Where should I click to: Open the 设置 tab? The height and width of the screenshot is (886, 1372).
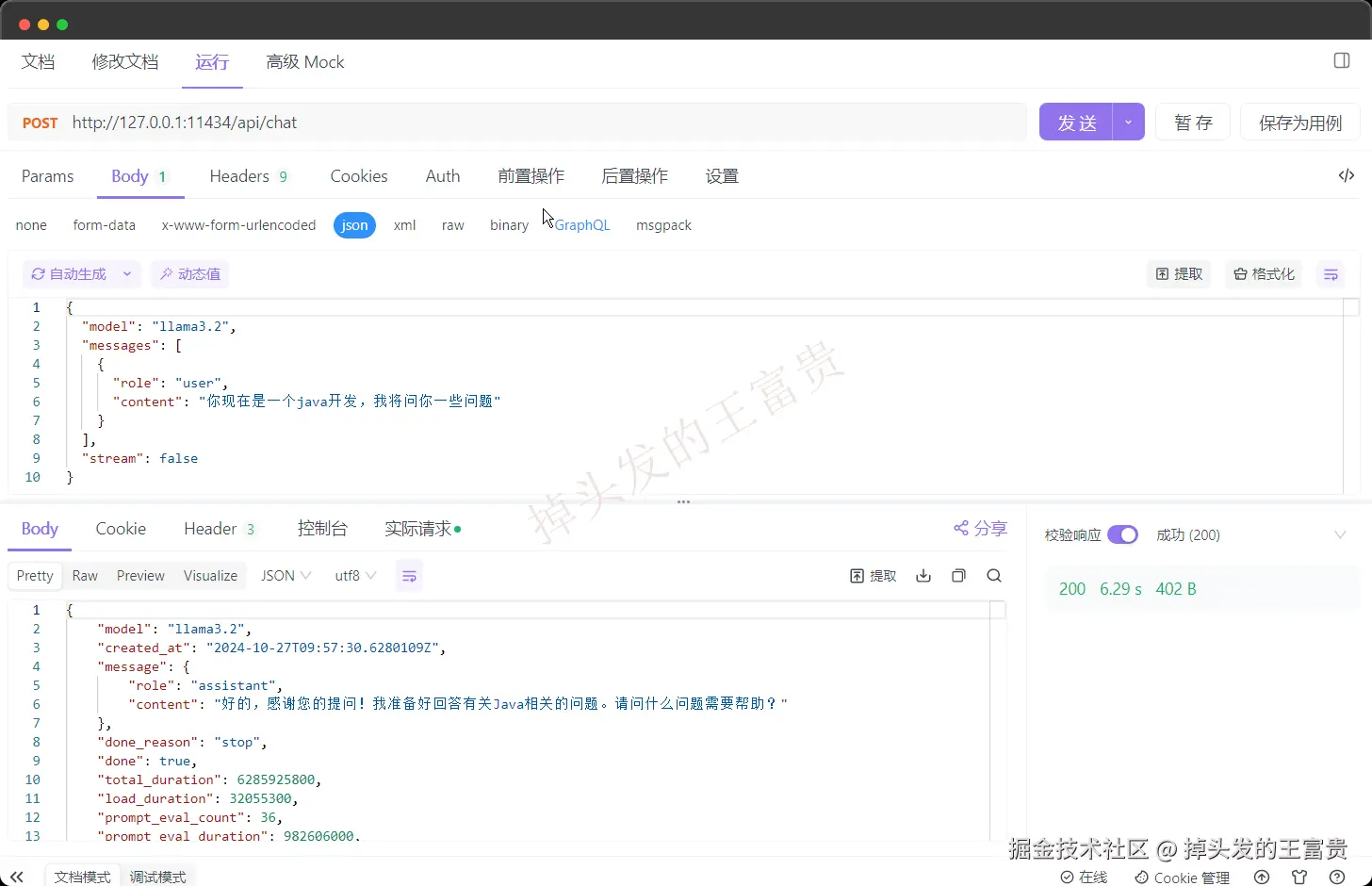723,176
